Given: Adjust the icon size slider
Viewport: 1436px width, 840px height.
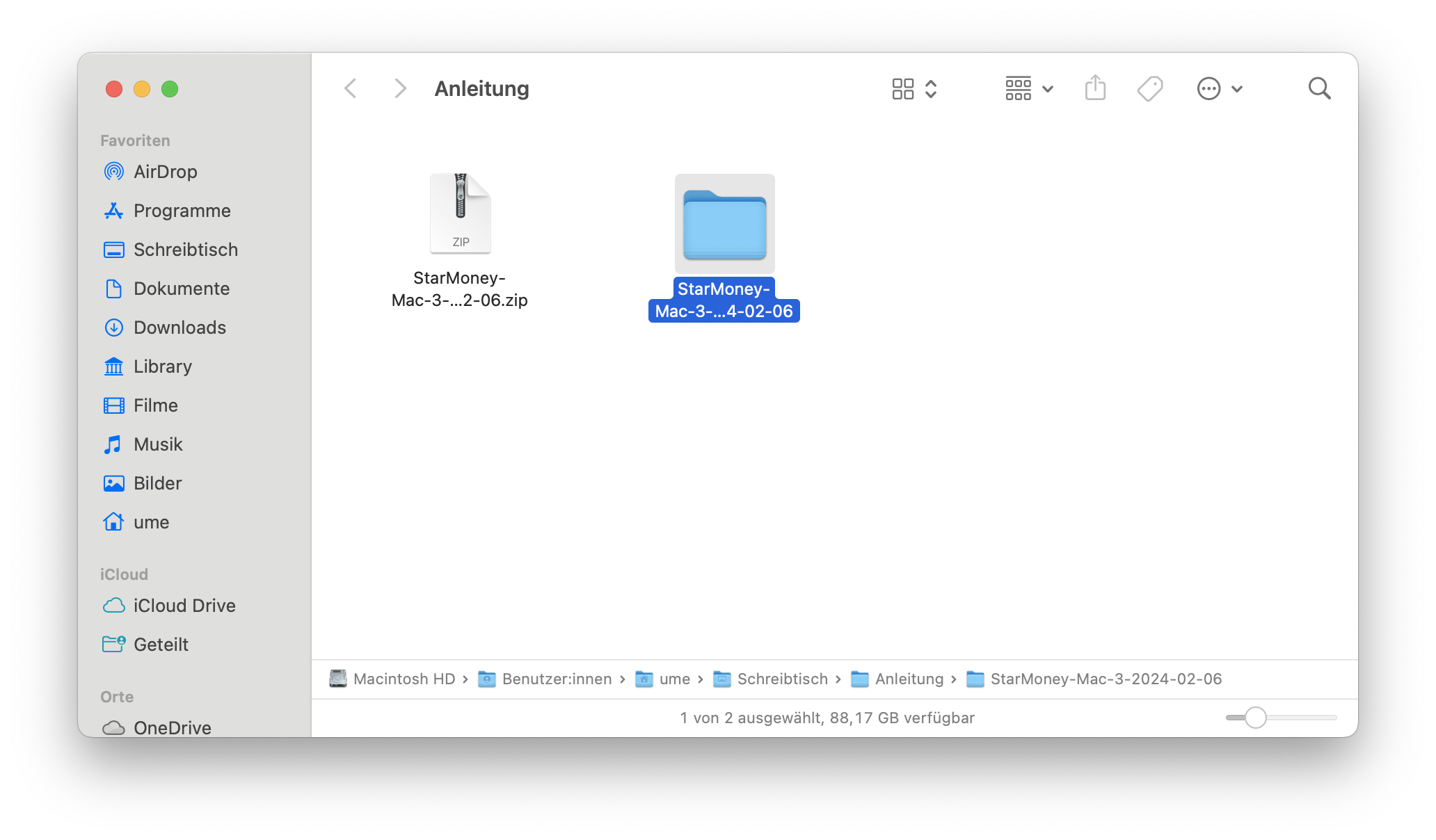Looking at the screenshot, I should 1255,718.
